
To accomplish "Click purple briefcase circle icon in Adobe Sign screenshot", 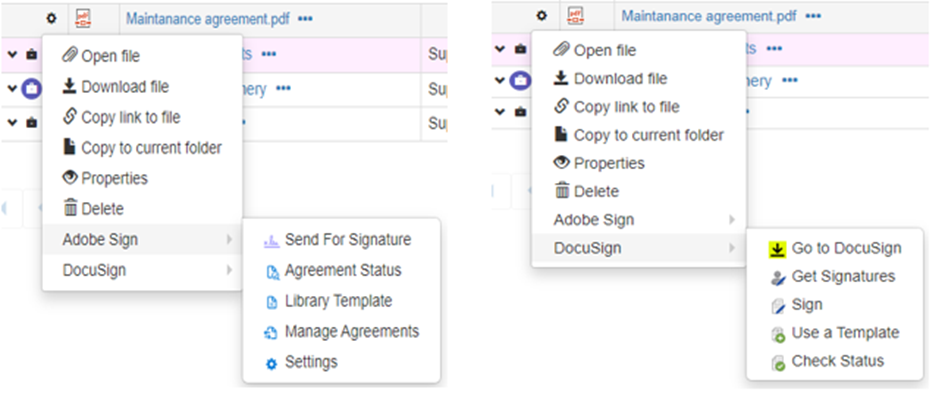I will [31, 89].
